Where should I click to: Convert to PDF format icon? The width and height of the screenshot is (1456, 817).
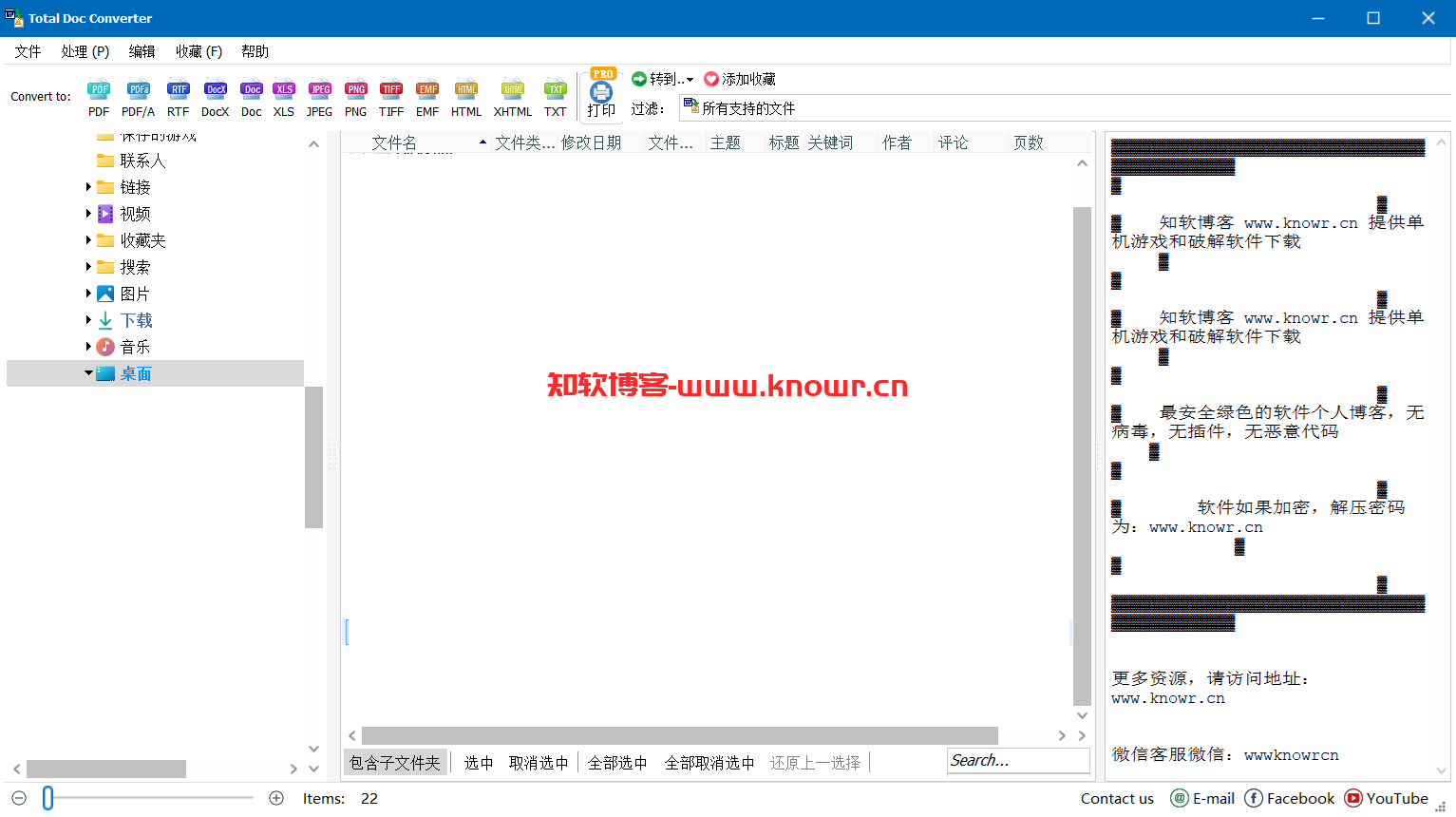[99, 98]
